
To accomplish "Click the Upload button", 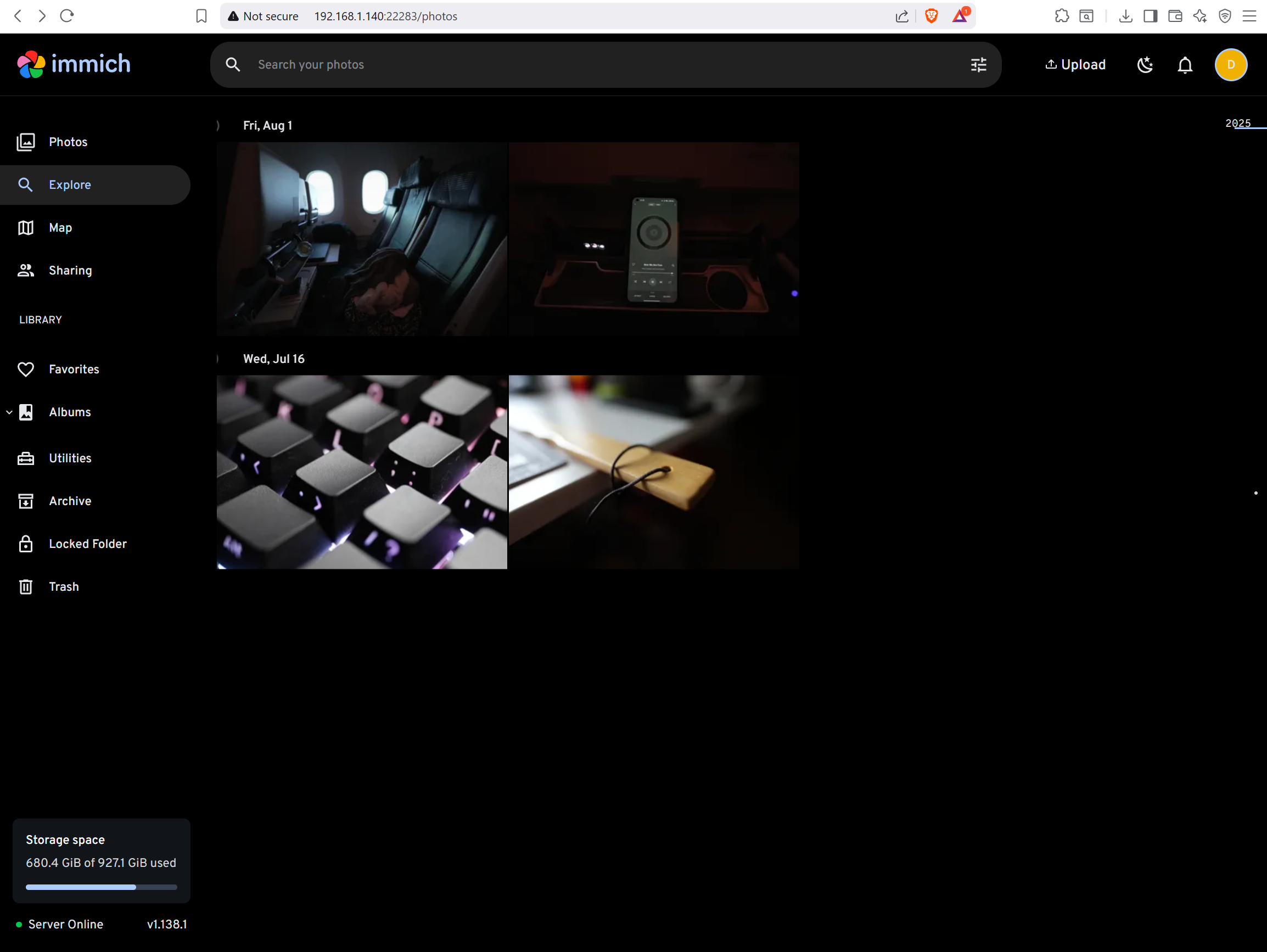I will pos(1075,65).
